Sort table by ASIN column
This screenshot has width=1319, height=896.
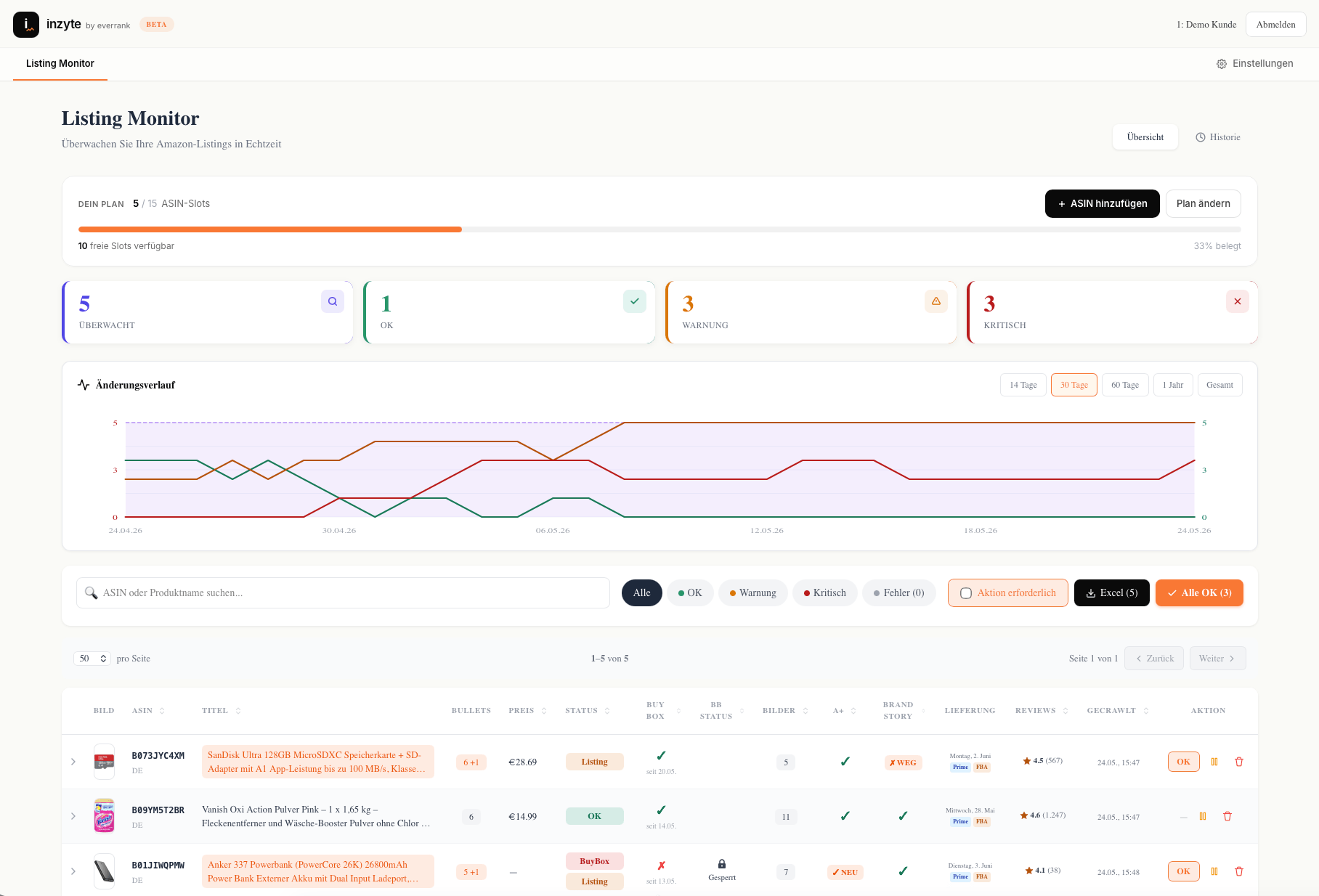tap(148, 711)
